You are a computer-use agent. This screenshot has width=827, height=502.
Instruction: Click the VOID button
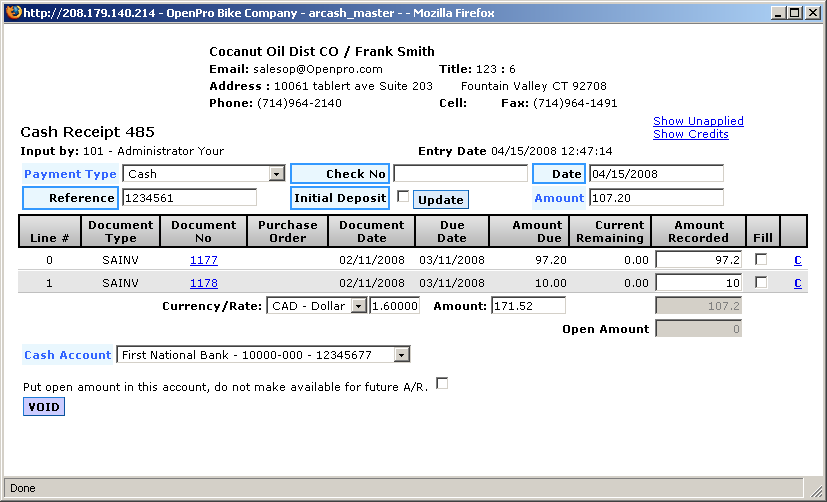coord(43,406)
